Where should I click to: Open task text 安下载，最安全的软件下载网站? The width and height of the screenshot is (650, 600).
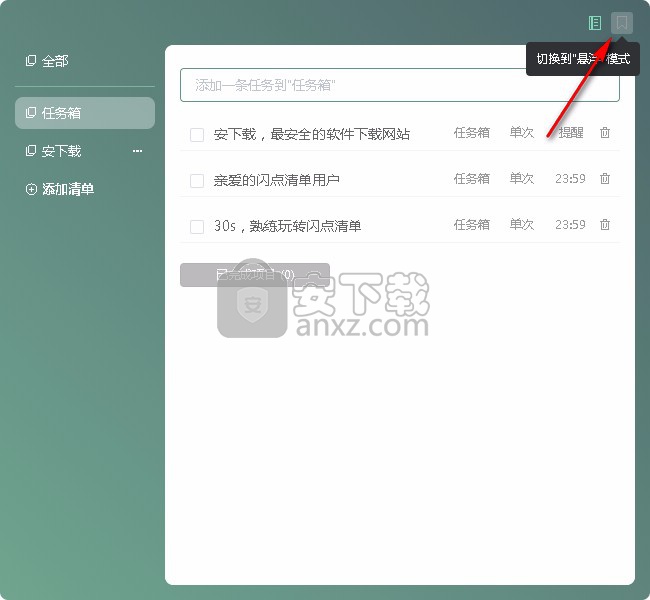312,134
